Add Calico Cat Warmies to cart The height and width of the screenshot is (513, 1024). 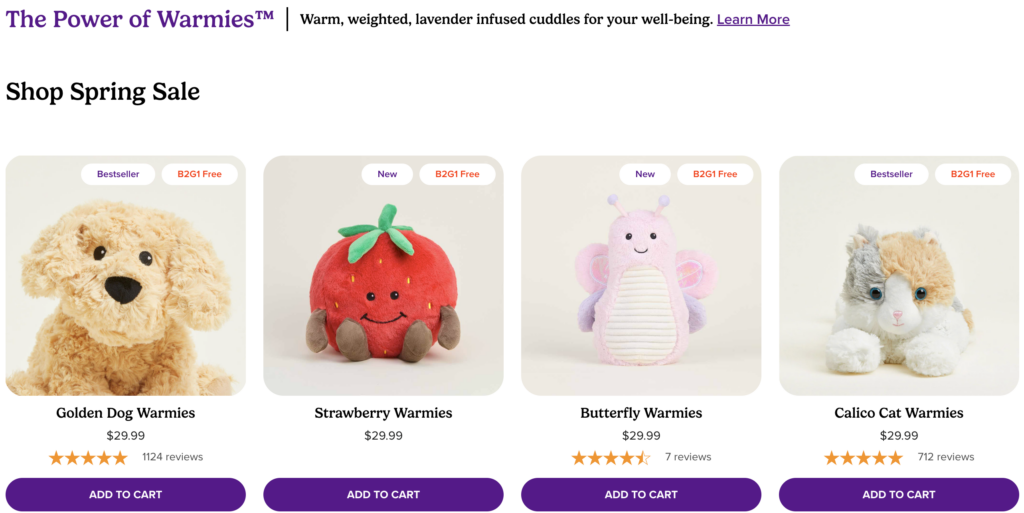[x=899, y=495]
